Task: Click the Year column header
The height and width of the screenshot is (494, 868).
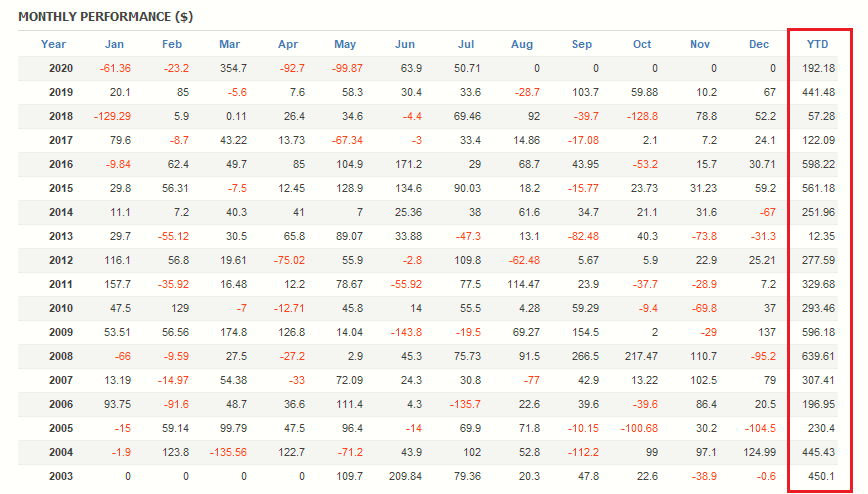Action: (54, 44)
